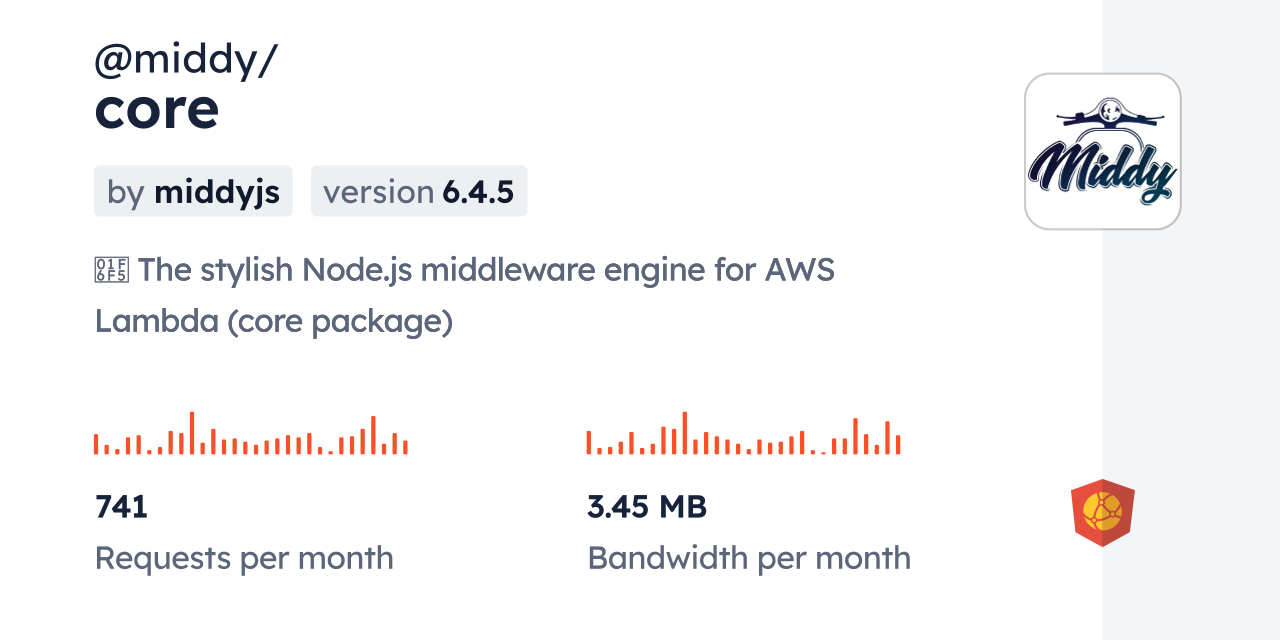Click the bandwidth sparkline bar chart
The image size is (1280, 640).
point(743,435)
